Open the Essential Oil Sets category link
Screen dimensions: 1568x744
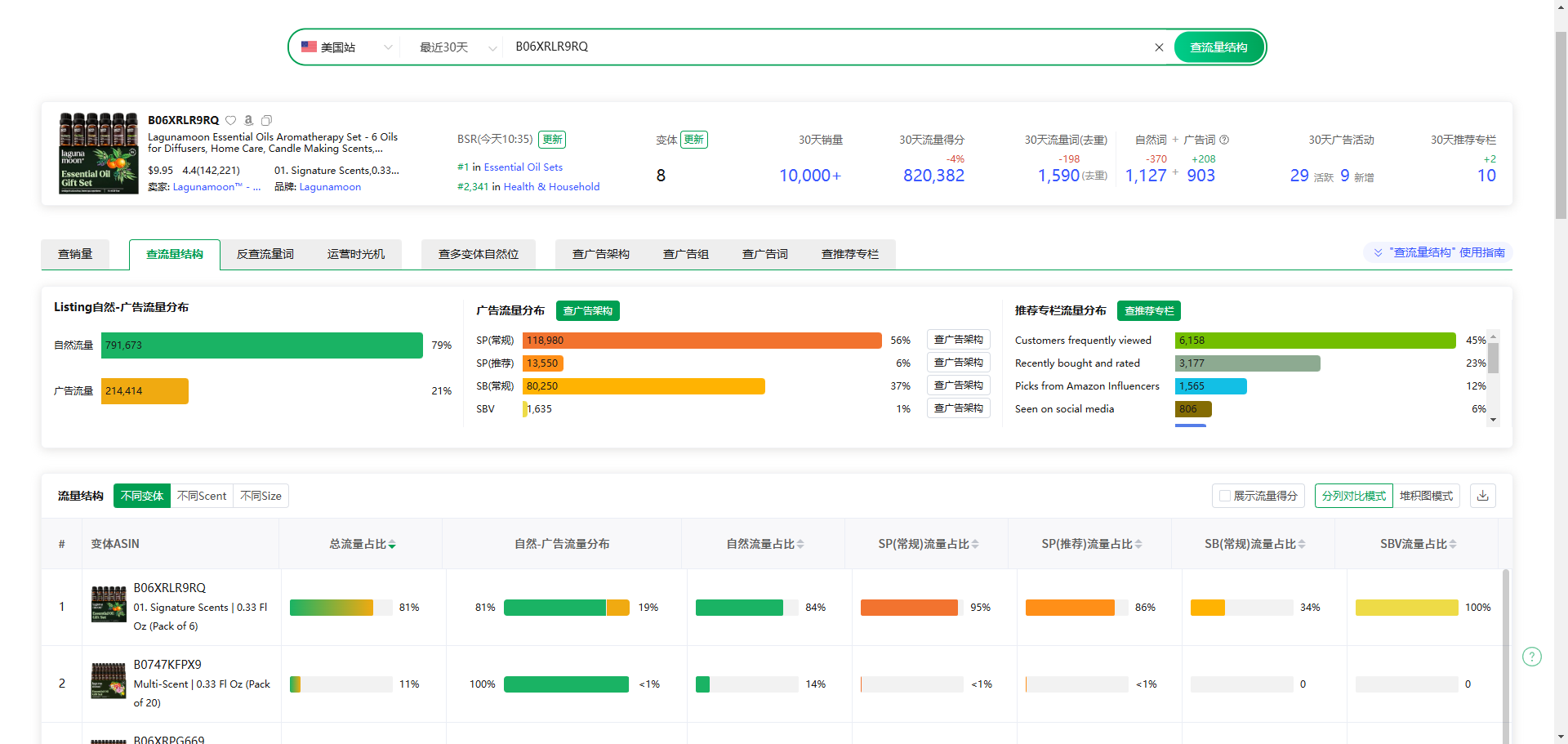(x=523, y=167)
